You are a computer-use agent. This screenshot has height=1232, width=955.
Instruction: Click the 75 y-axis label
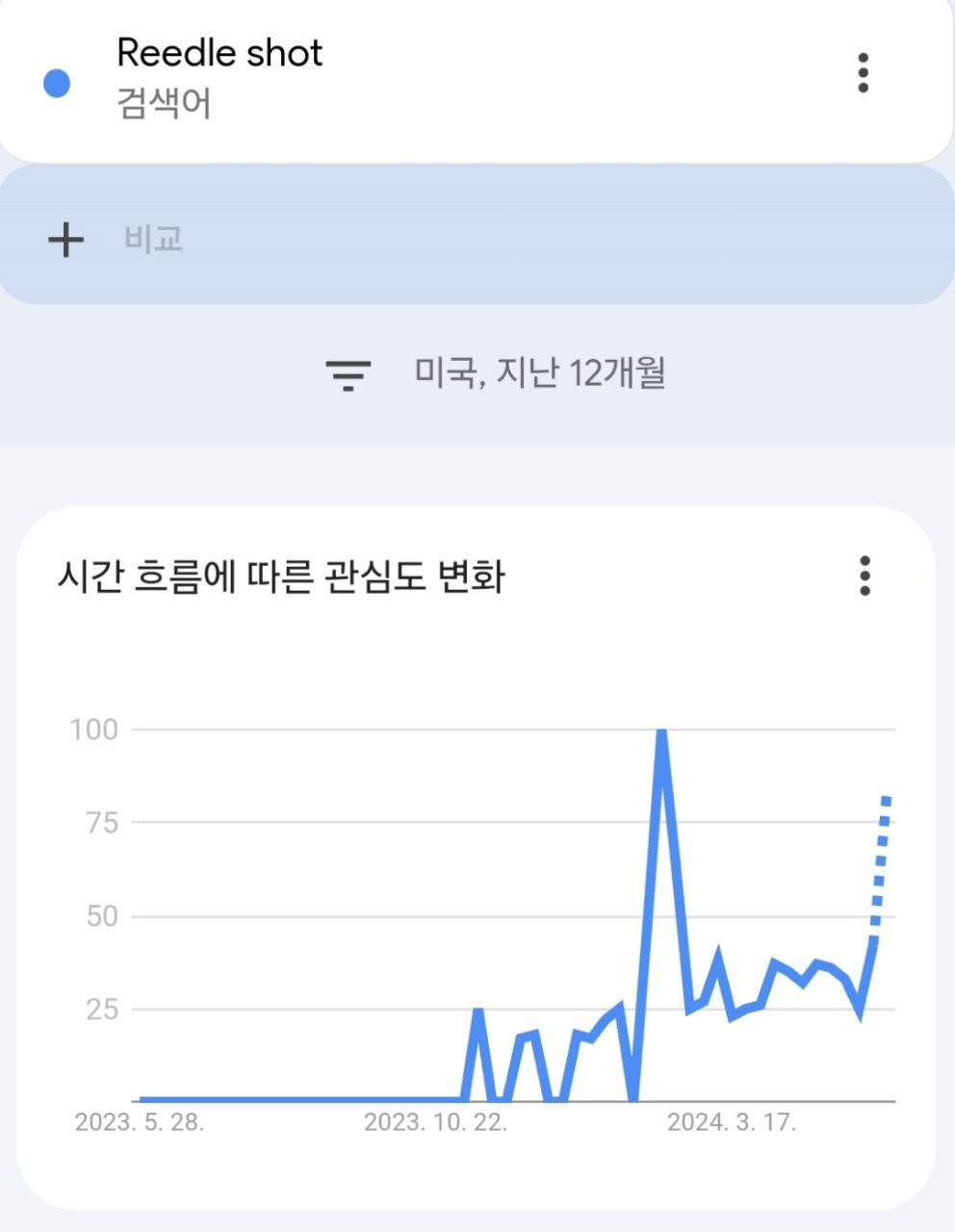[x=101, y=823]
